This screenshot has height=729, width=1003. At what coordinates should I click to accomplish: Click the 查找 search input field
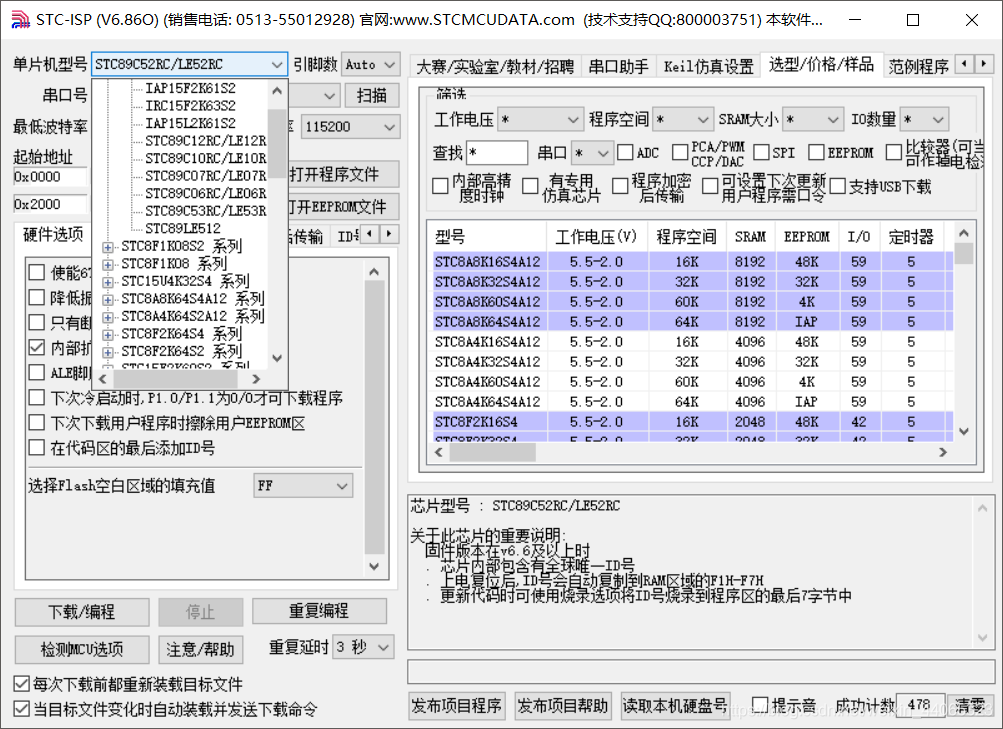pyautogui.click(x=497, y=153)
